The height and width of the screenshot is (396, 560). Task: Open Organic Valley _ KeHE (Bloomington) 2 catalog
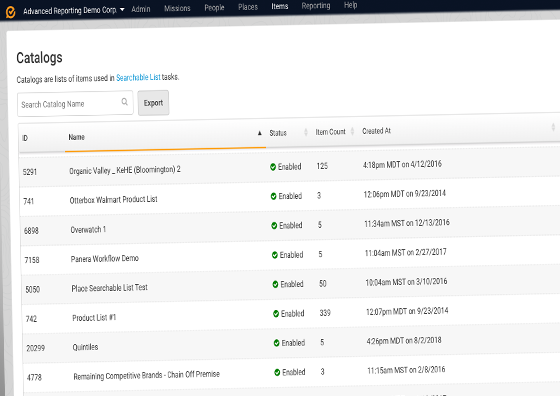pyautogui.click(x=125, y=170)
